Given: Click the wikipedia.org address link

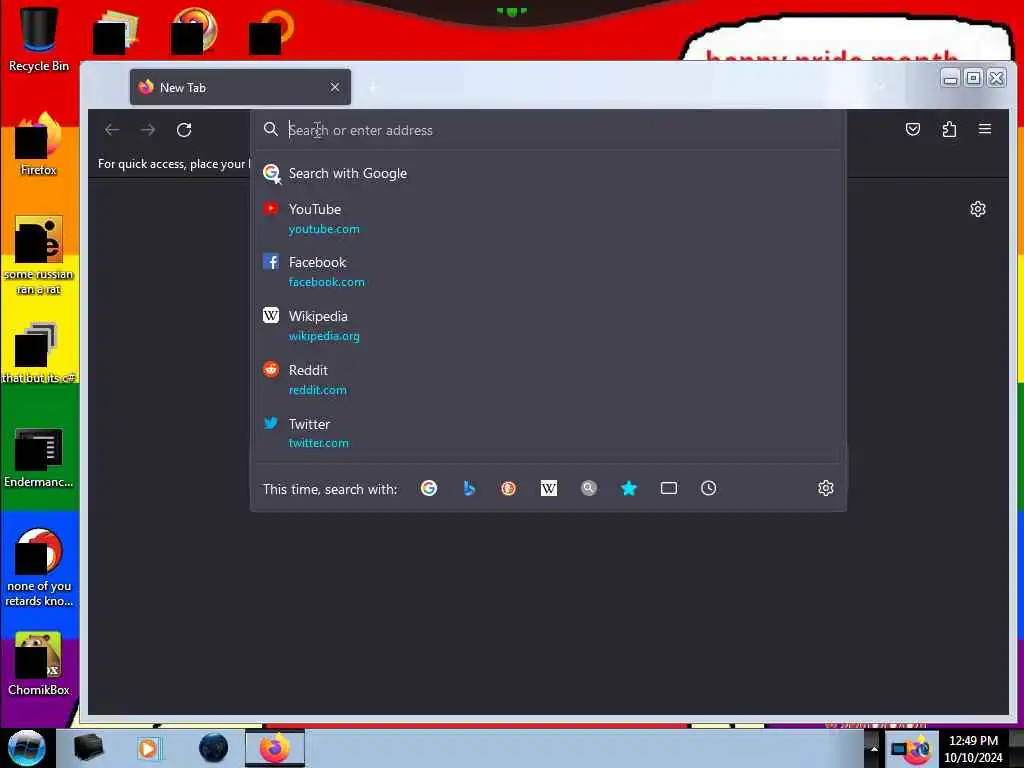Looking at the screenshot, I should point(324,336).
